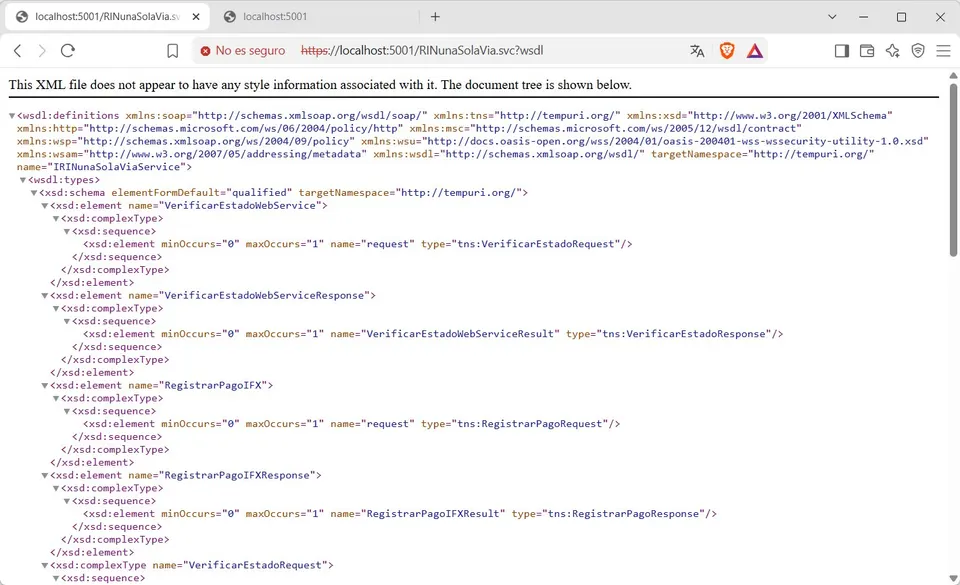Open the Brave Shields lion icon
This screenshot has height=585, width=960.
[727, 51]
